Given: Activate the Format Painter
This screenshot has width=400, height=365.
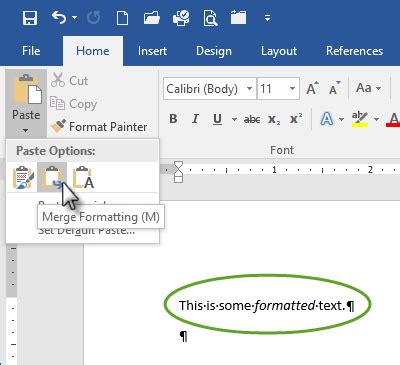Looking at the screenshot, I should pos(99,127).
